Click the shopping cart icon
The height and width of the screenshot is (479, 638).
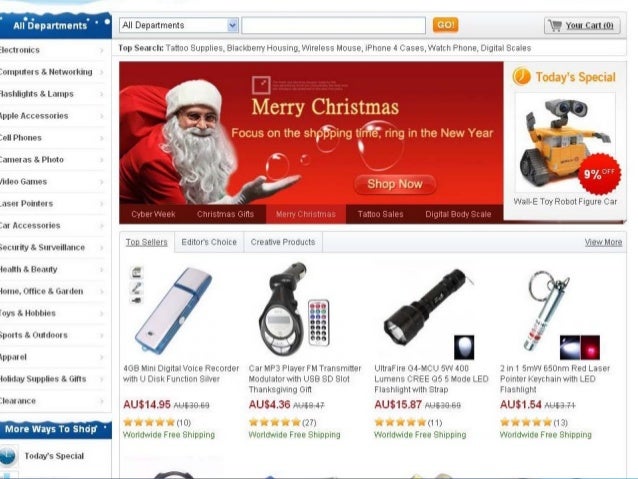(x=555, y=25)
